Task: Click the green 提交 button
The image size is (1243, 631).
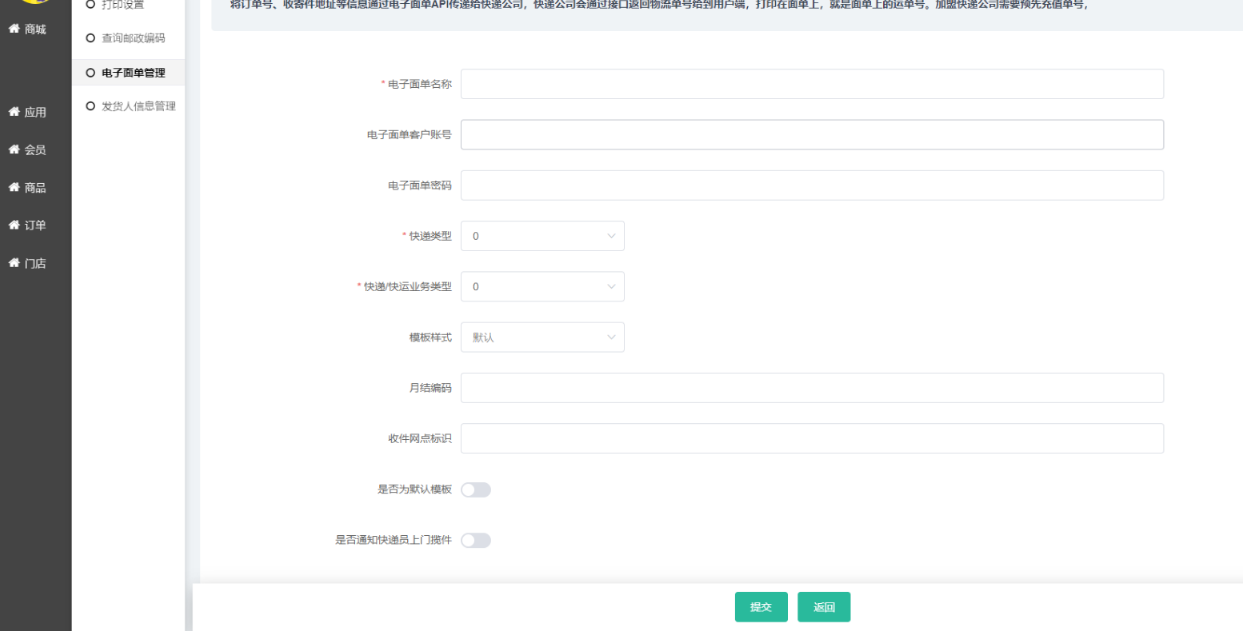Action: [761, 607]
